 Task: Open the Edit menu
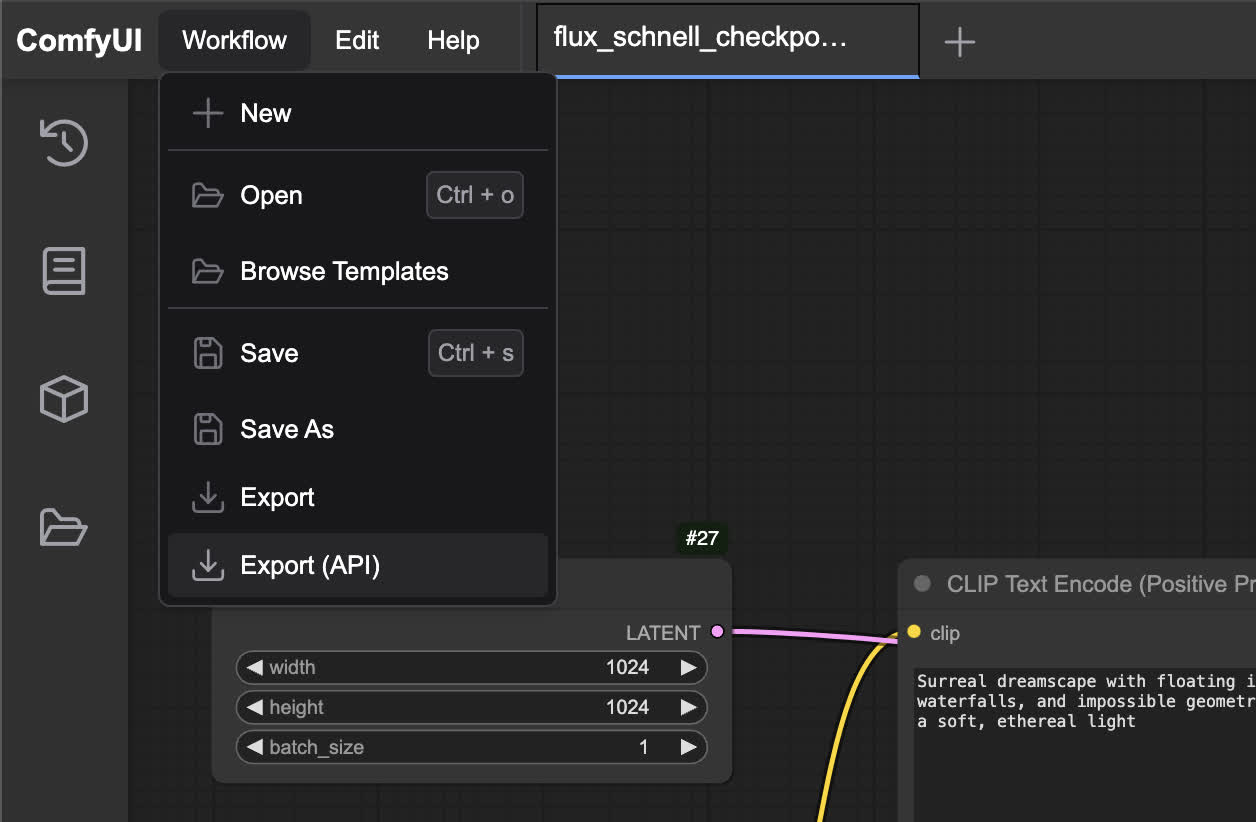(357, 40)
